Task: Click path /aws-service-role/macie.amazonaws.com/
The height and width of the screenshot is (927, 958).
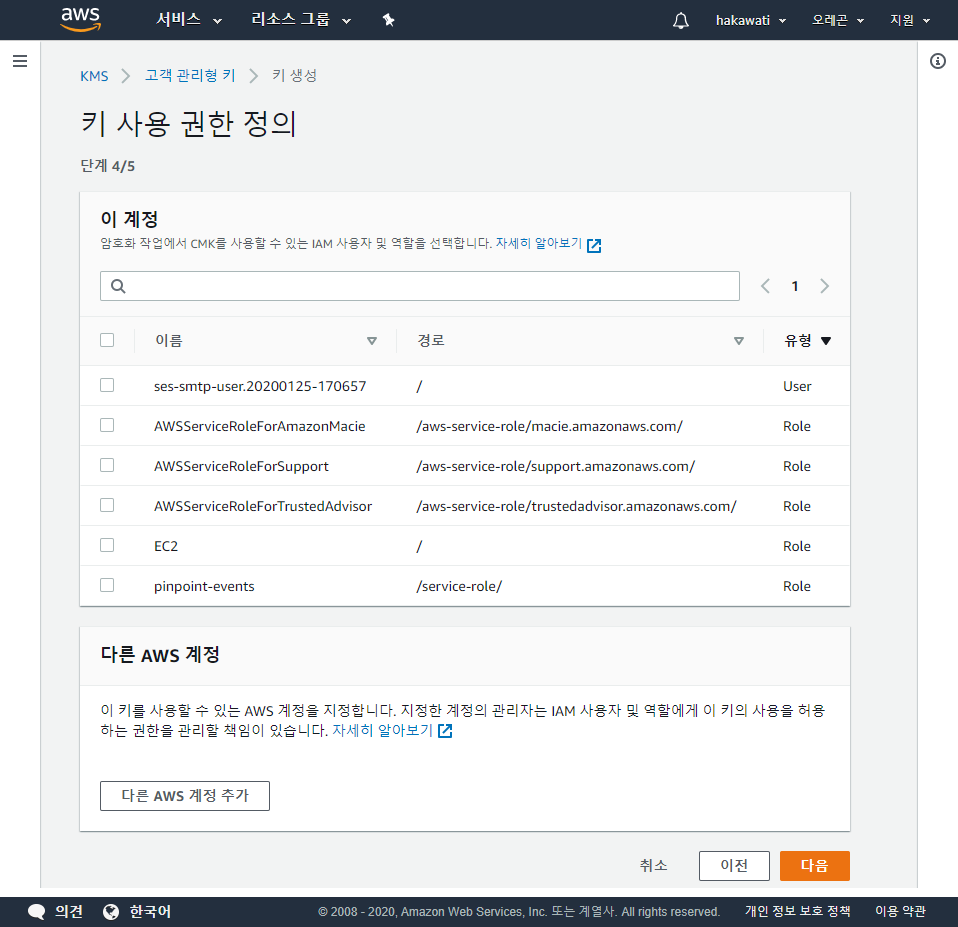Action: click(549, 426)
